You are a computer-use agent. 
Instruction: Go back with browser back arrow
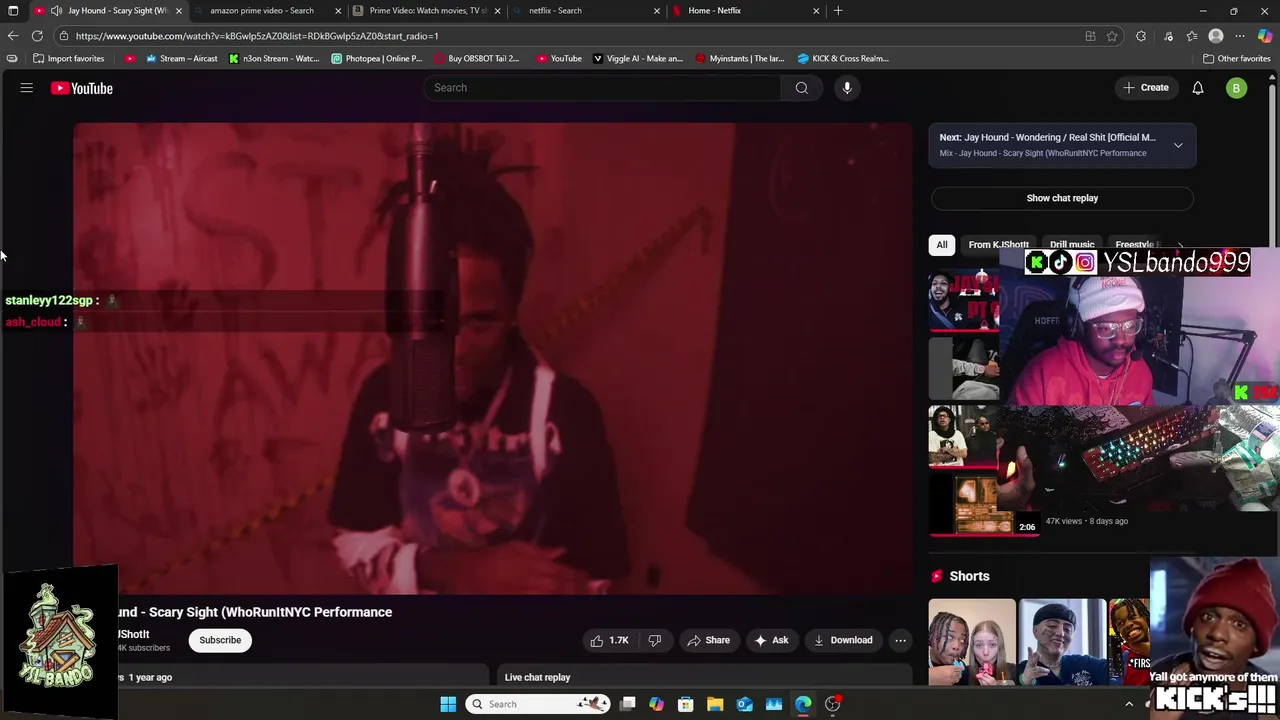tap(12, 36)
